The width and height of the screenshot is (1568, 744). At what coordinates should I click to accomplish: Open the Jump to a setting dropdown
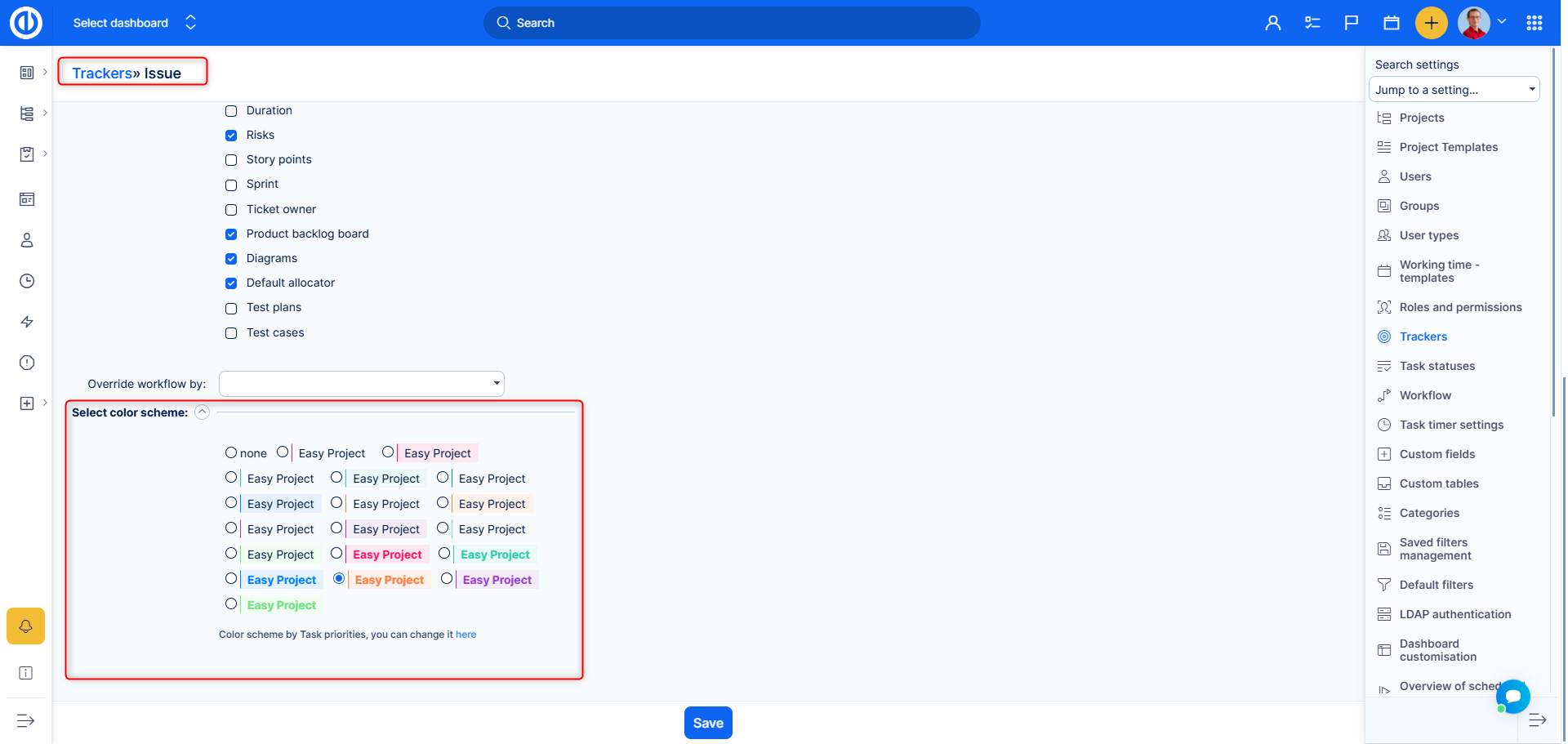coord(1454,90)
